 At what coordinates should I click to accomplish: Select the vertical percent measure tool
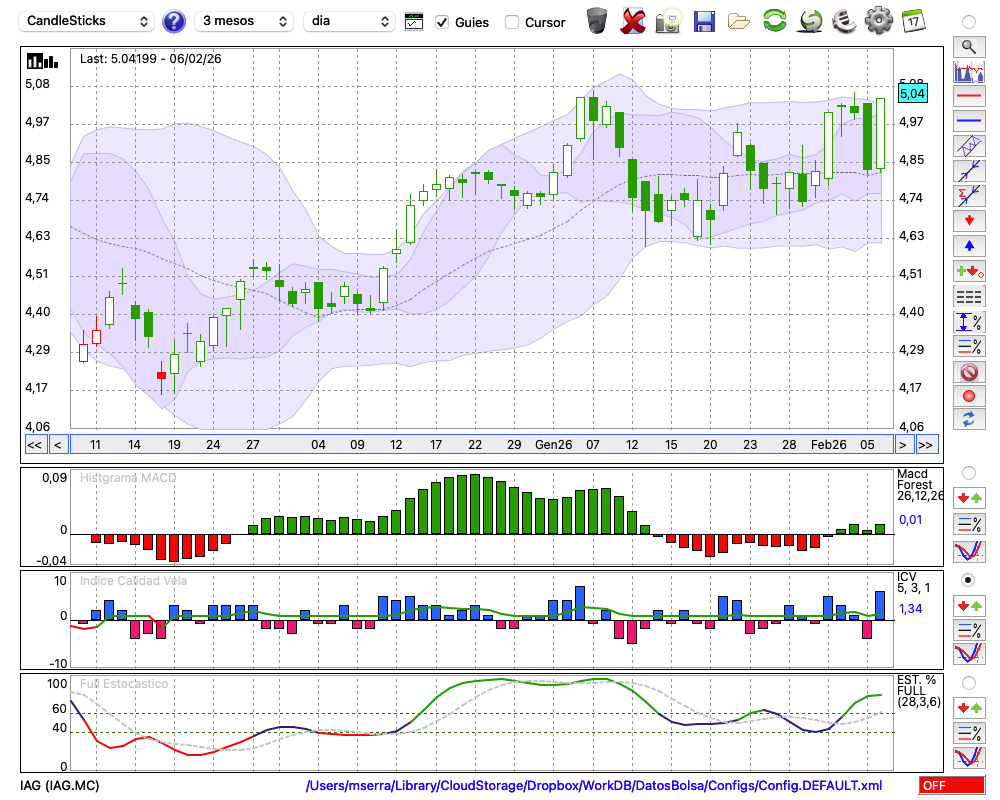point(969,322)
